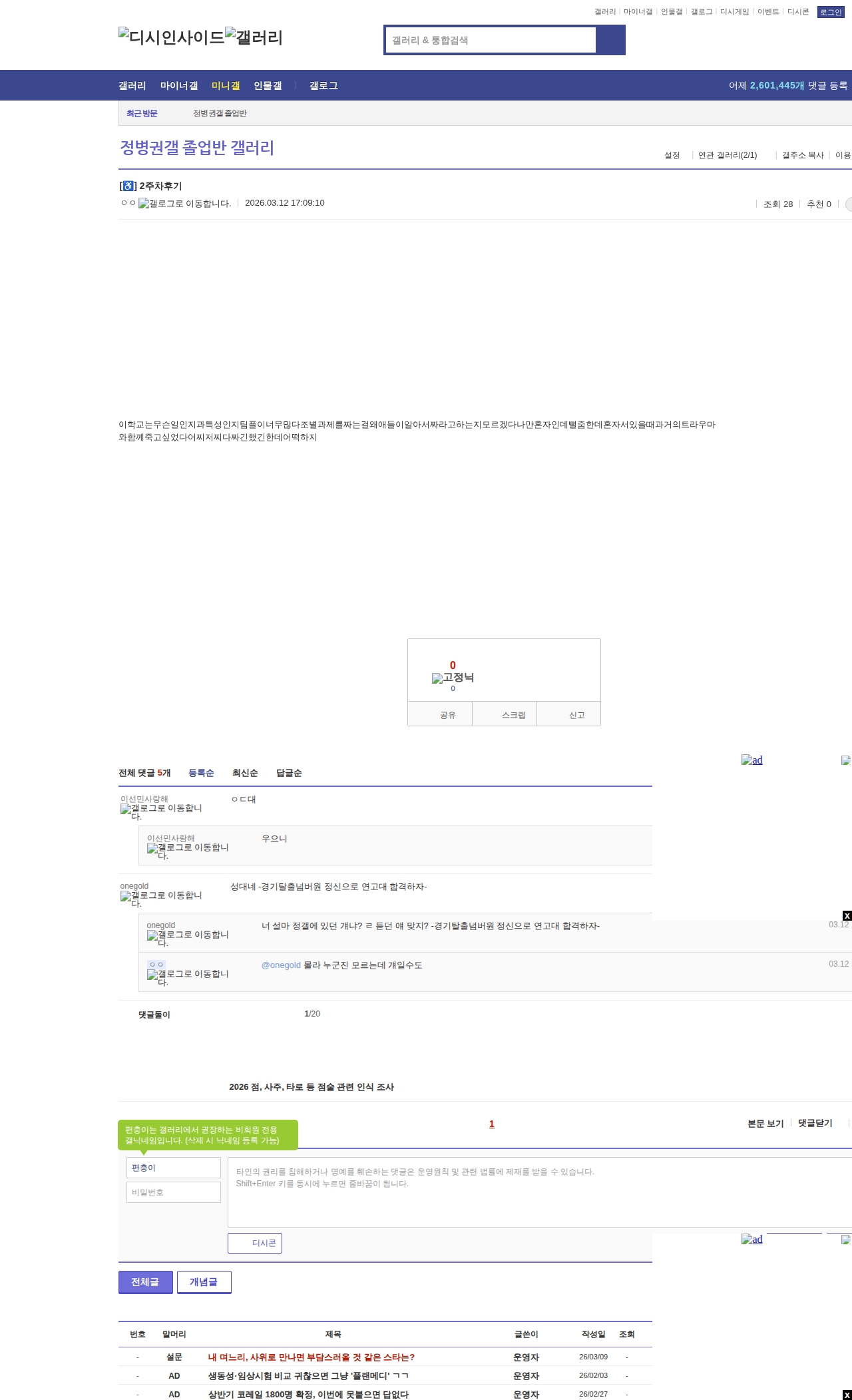
Task: Open 디시콘 in the top utility links
Action: click(x=798, y=12)
